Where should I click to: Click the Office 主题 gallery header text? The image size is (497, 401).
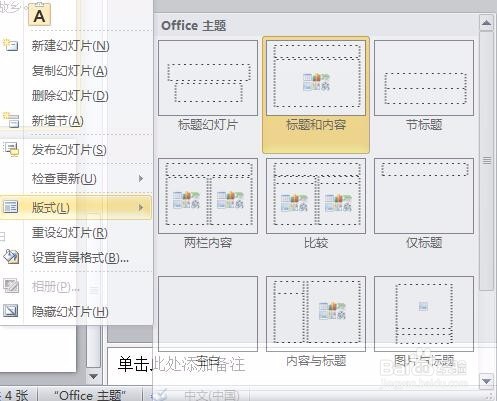click(194, 26)
